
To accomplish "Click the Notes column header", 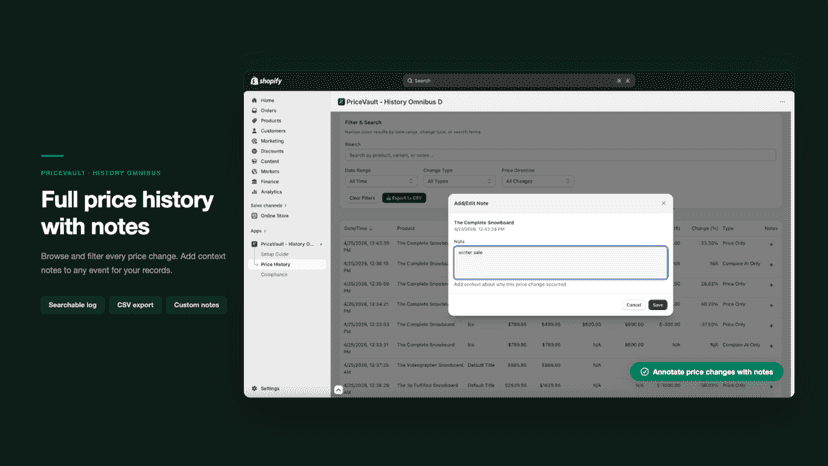I will pyautogui.click(x=771, y=228).
